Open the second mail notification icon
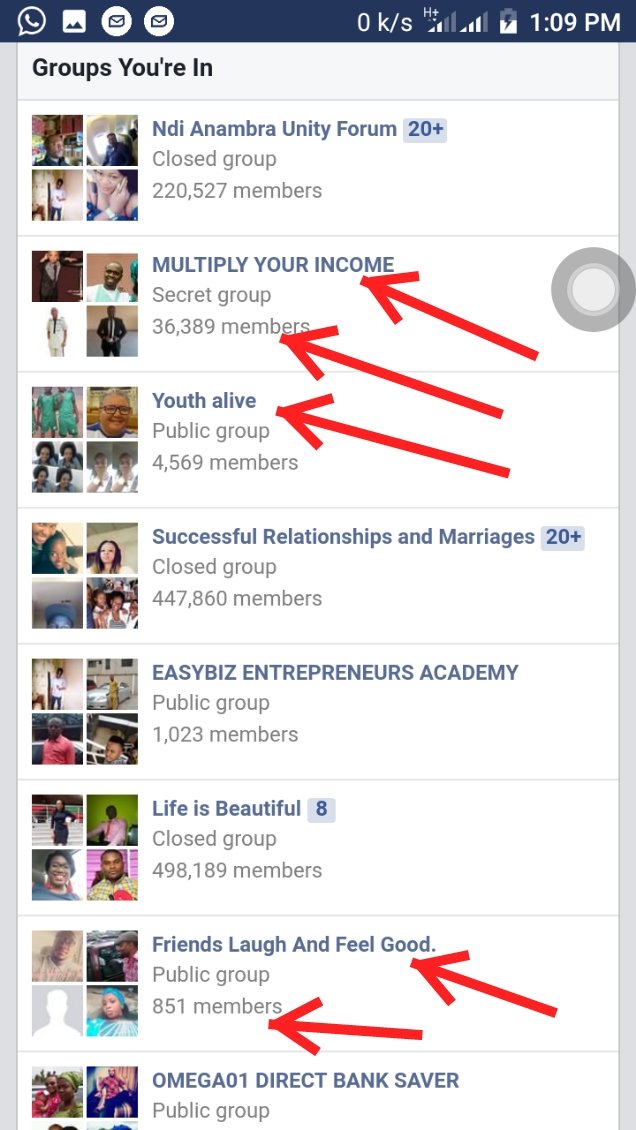The image size is (636, 1130). click(x=158, y=21)
